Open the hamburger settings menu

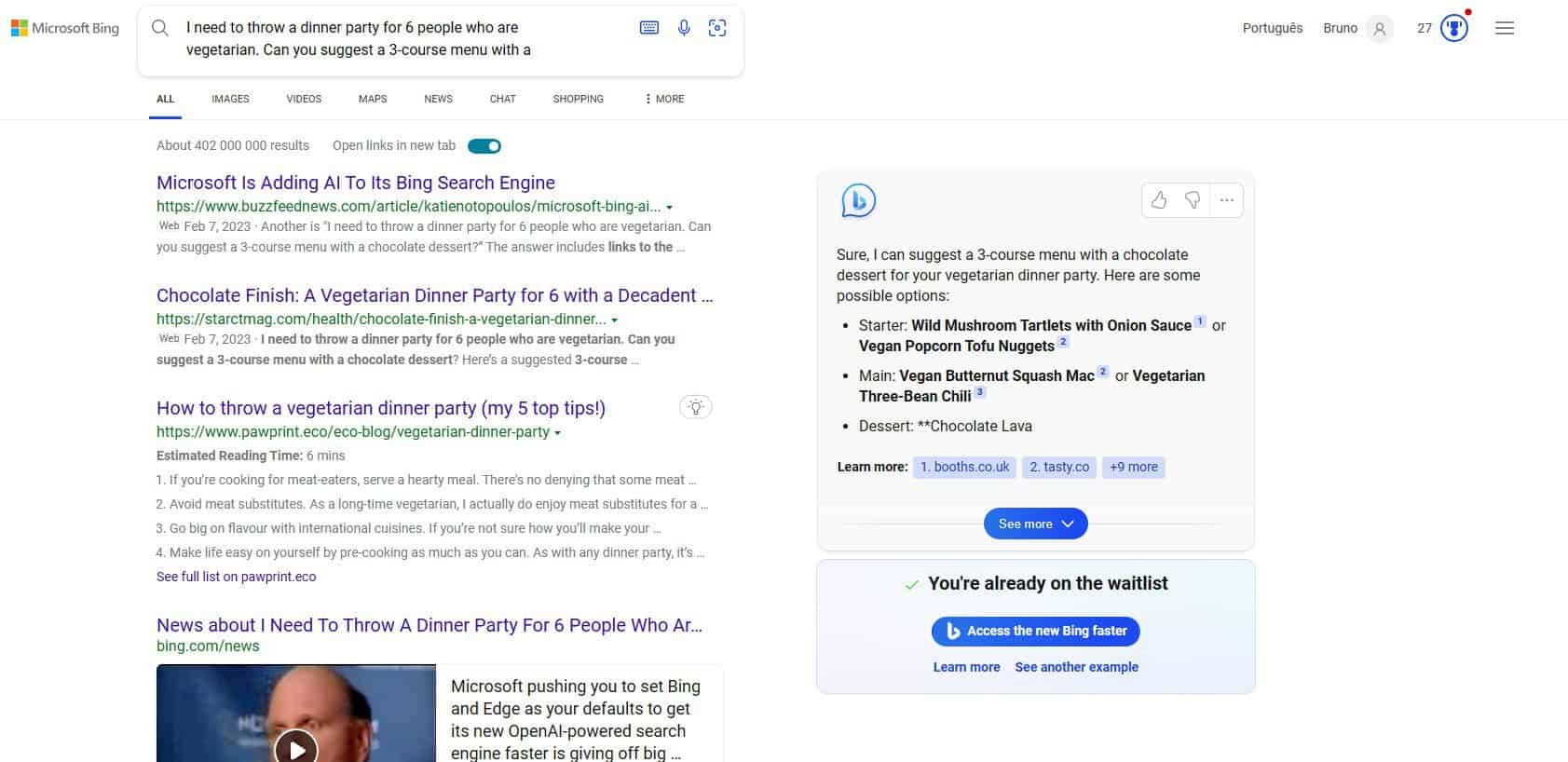pyautogui.click(x=1505, y=28)
